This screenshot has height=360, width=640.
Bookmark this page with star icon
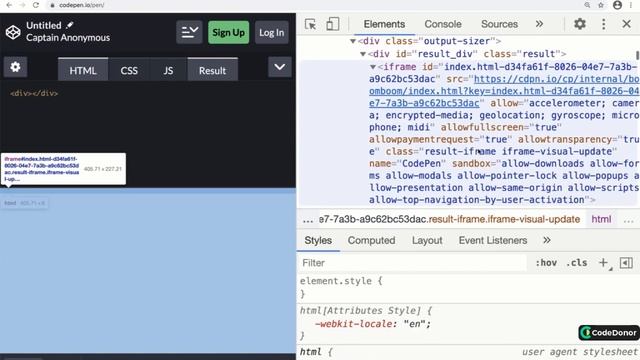601,5
